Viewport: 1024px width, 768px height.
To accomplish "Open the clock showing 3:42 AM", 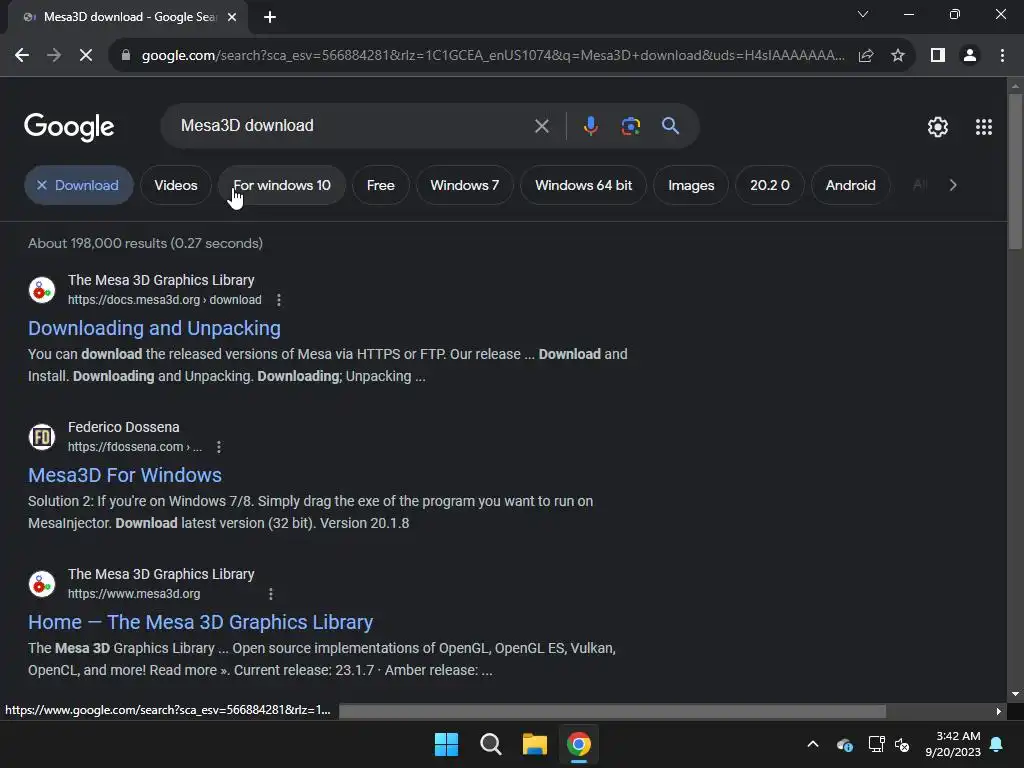I will 953,744.
